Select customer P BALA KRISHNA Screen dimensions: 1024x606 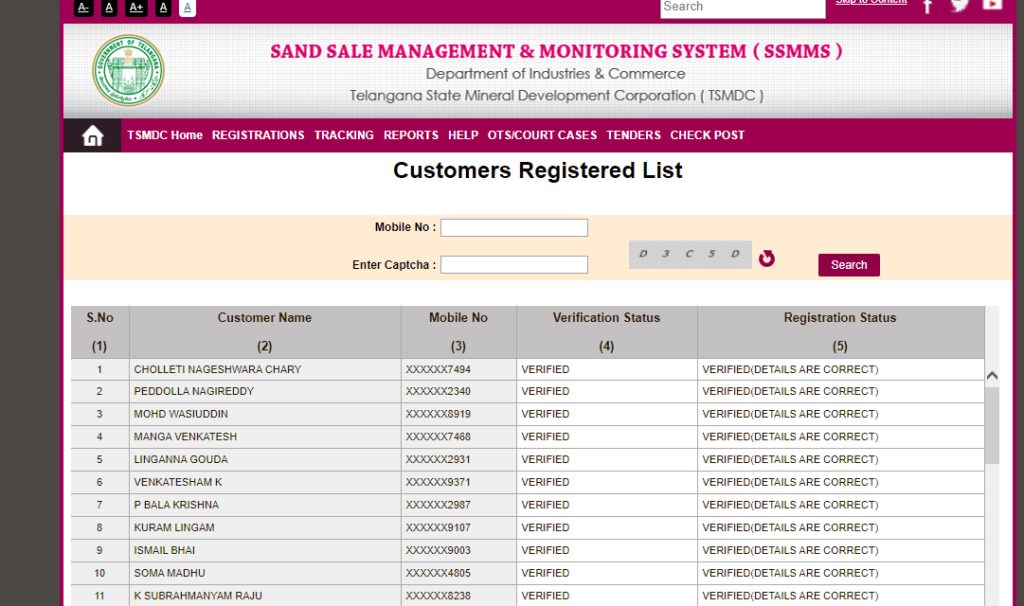coord(176,505)
